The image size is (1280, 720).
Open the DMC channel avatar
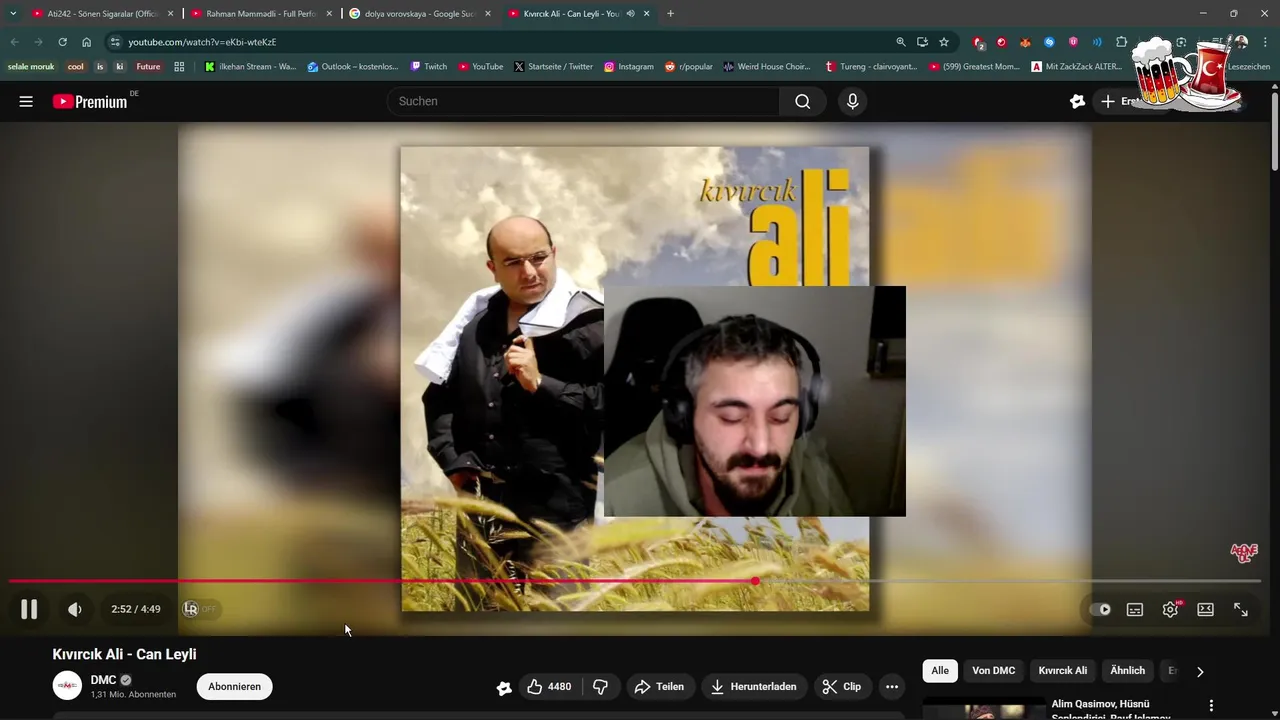(67, 686)
